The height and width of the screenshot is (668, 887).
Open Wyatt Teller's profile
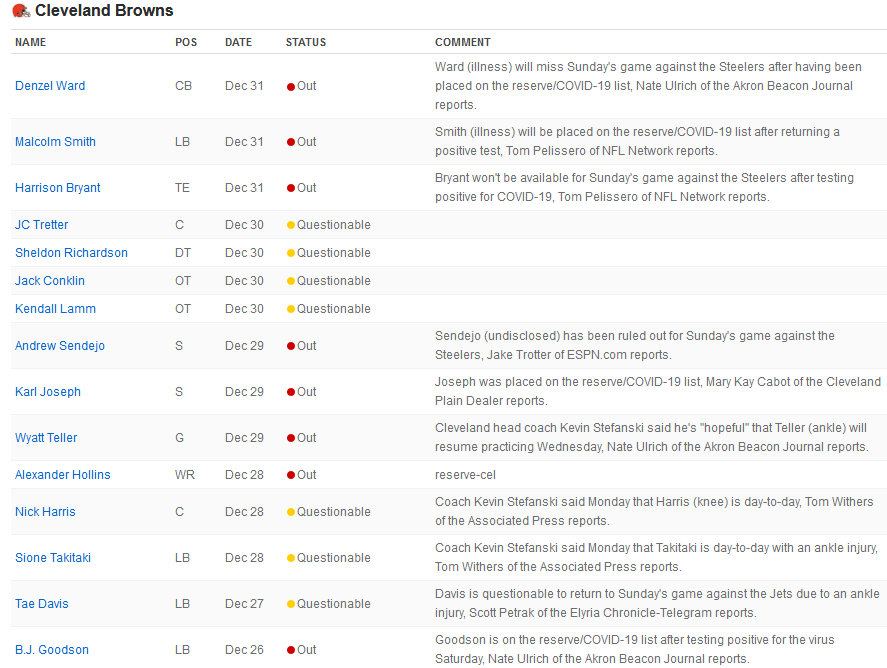(x=46, y=438)
